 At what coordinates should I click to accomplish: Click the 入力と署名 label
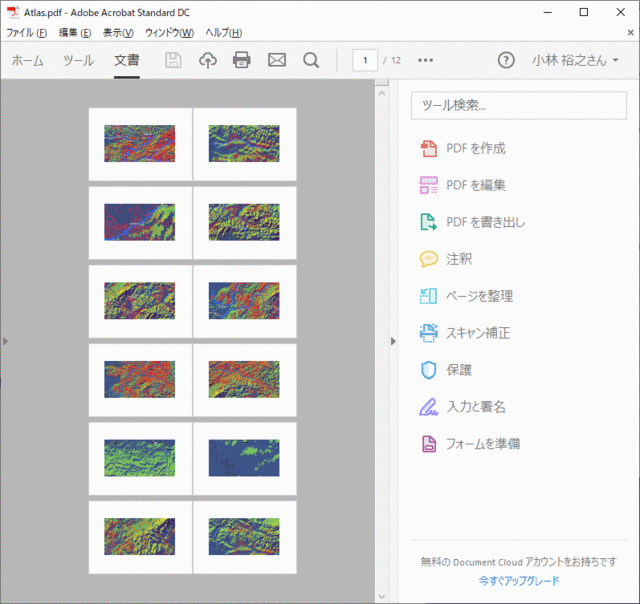pos(476,407)
